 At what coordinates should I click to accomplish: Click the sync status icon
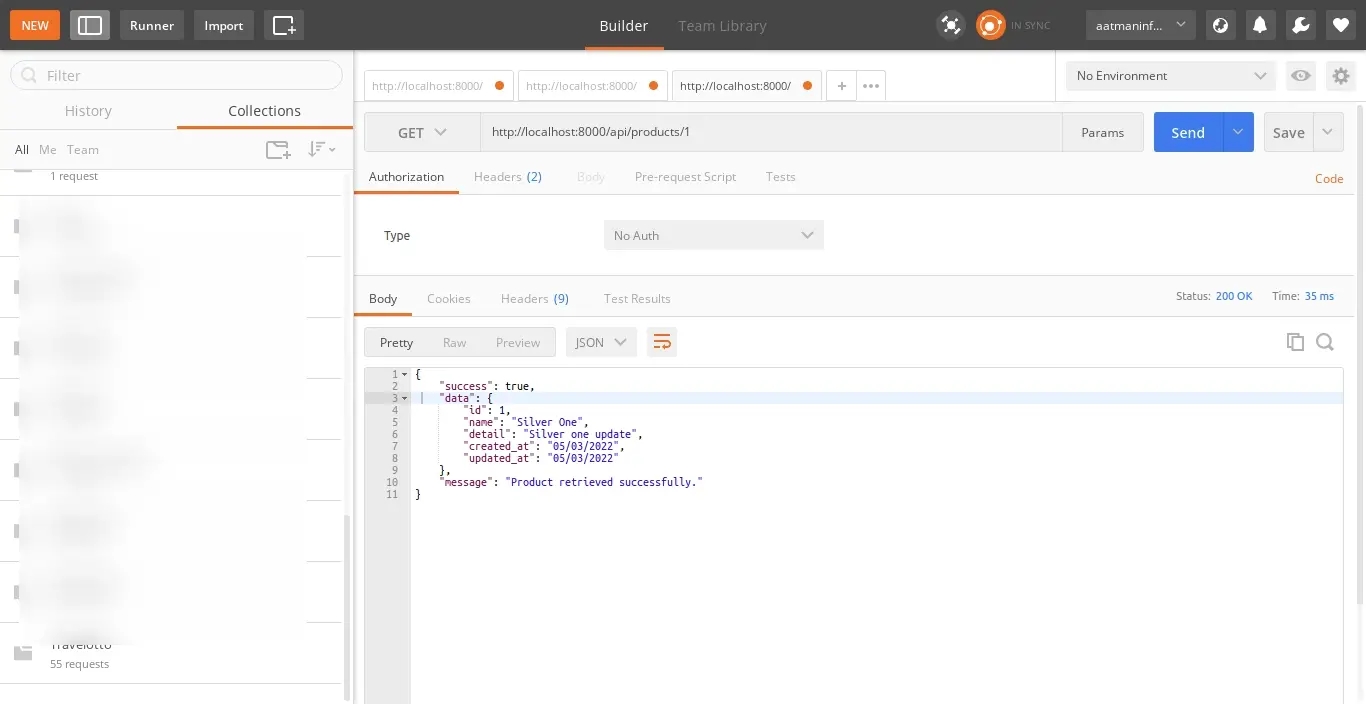pyautogui.click(x=990, y=25)
